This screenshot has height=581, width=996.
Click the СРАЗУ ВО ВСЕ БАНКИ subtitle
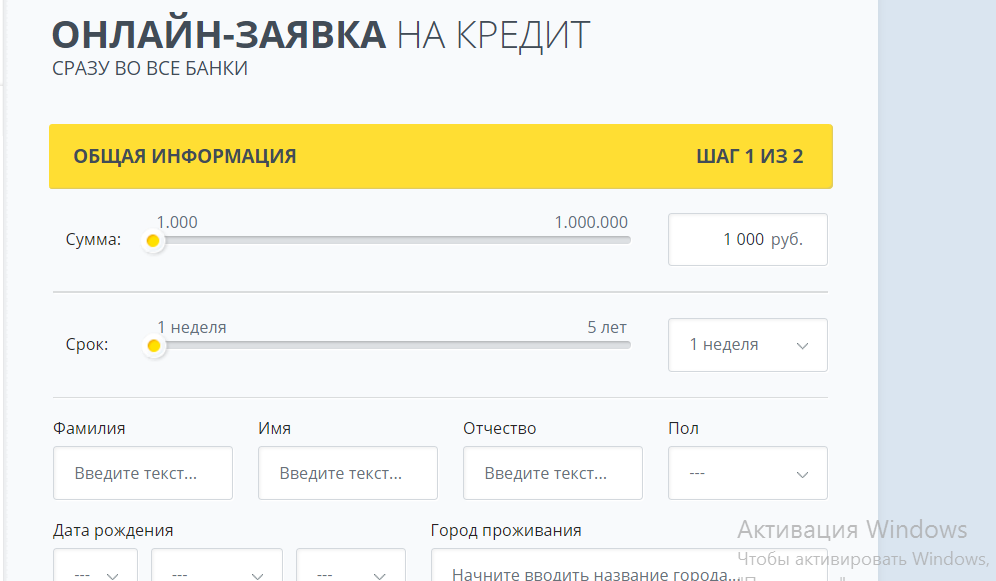click(150, 69)
